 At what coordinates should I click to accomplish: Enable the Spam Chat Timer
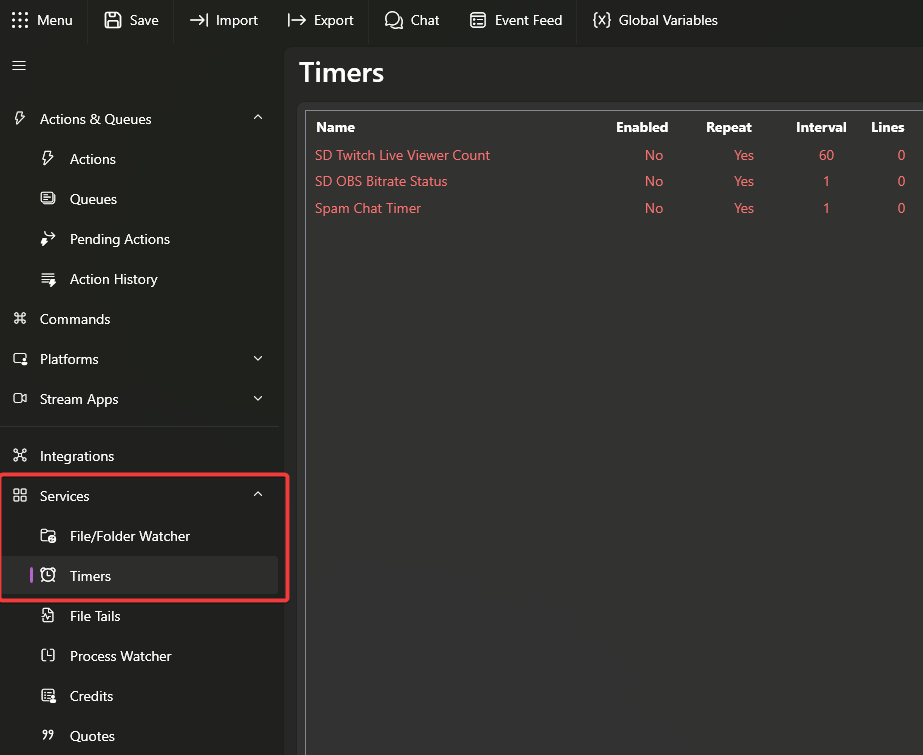653,208
